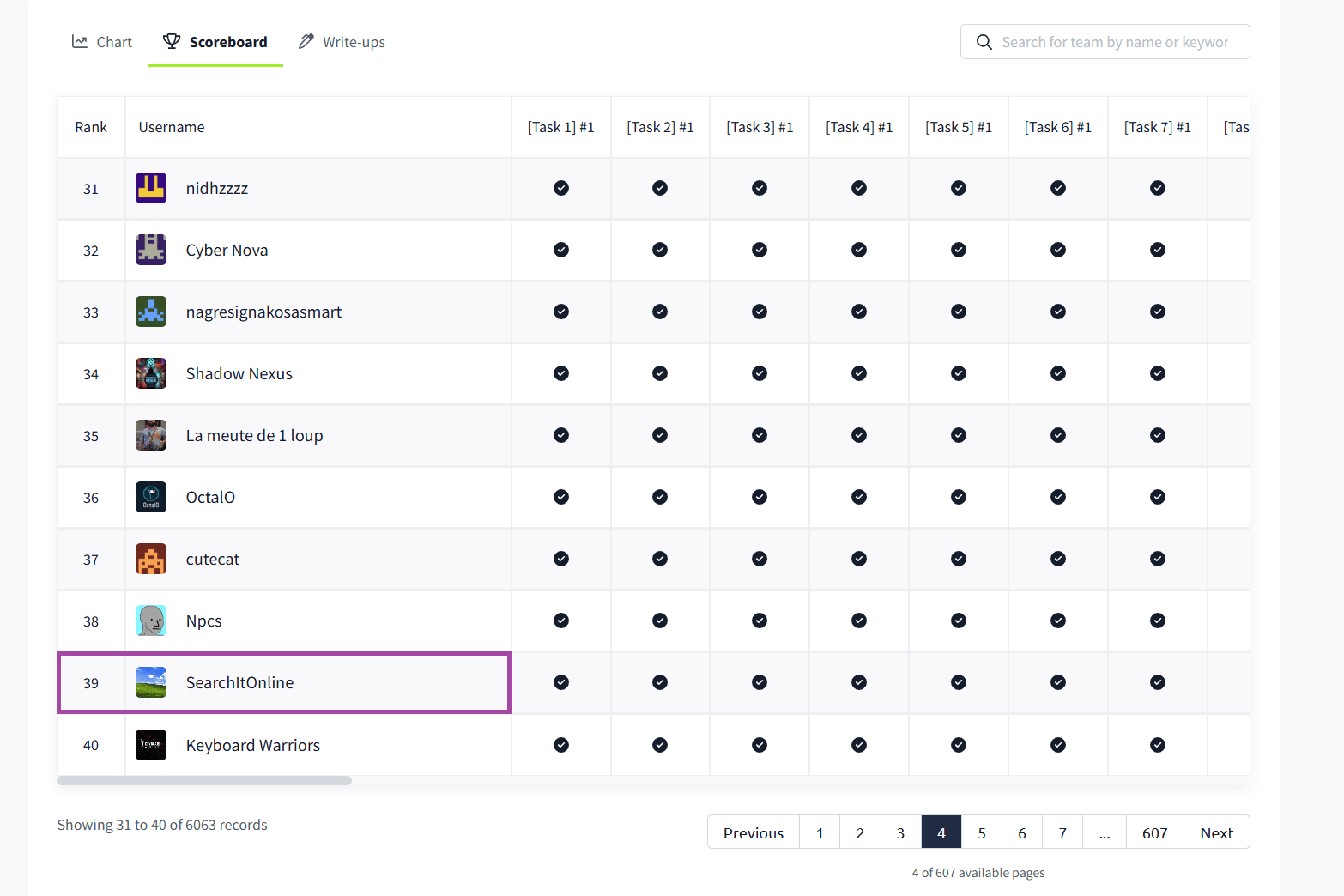Go to the Next page
Viewport: 1344px width, 896px height.
pyautogui.click(x=1216, y=832)
